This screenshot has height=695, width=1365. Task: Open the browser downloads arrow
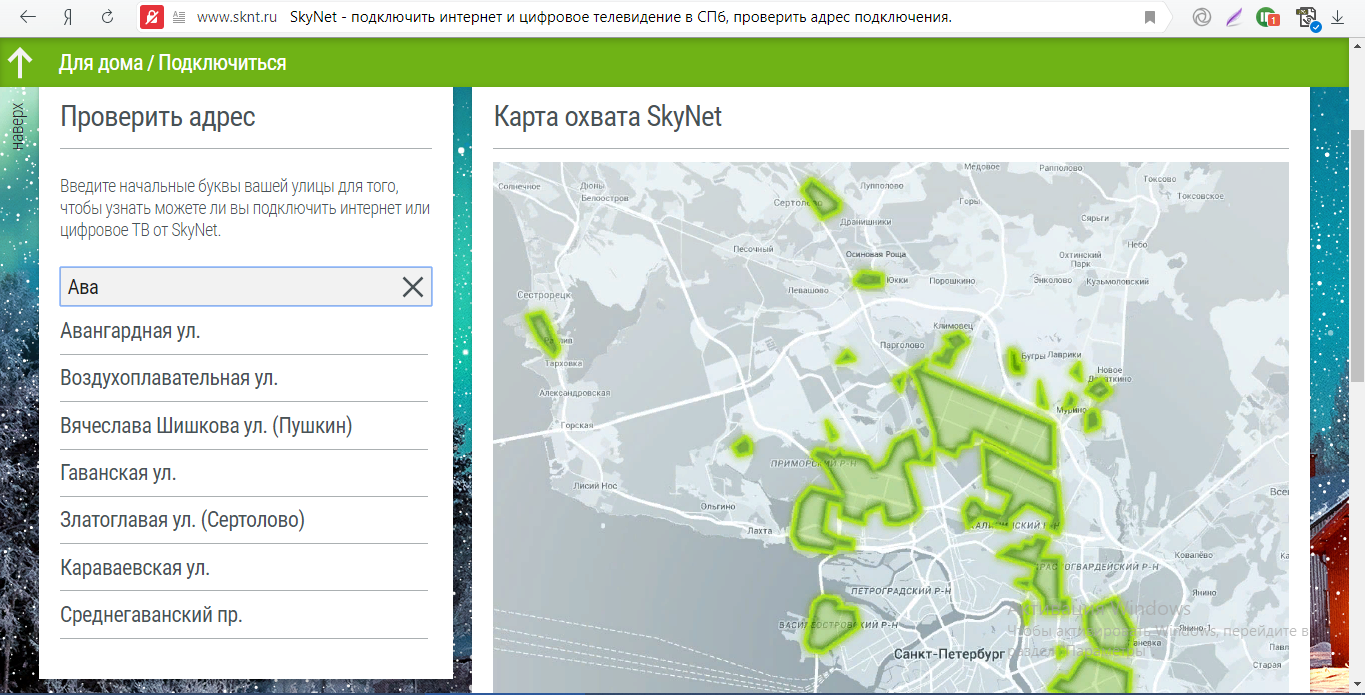click(x=1337, y=17)
